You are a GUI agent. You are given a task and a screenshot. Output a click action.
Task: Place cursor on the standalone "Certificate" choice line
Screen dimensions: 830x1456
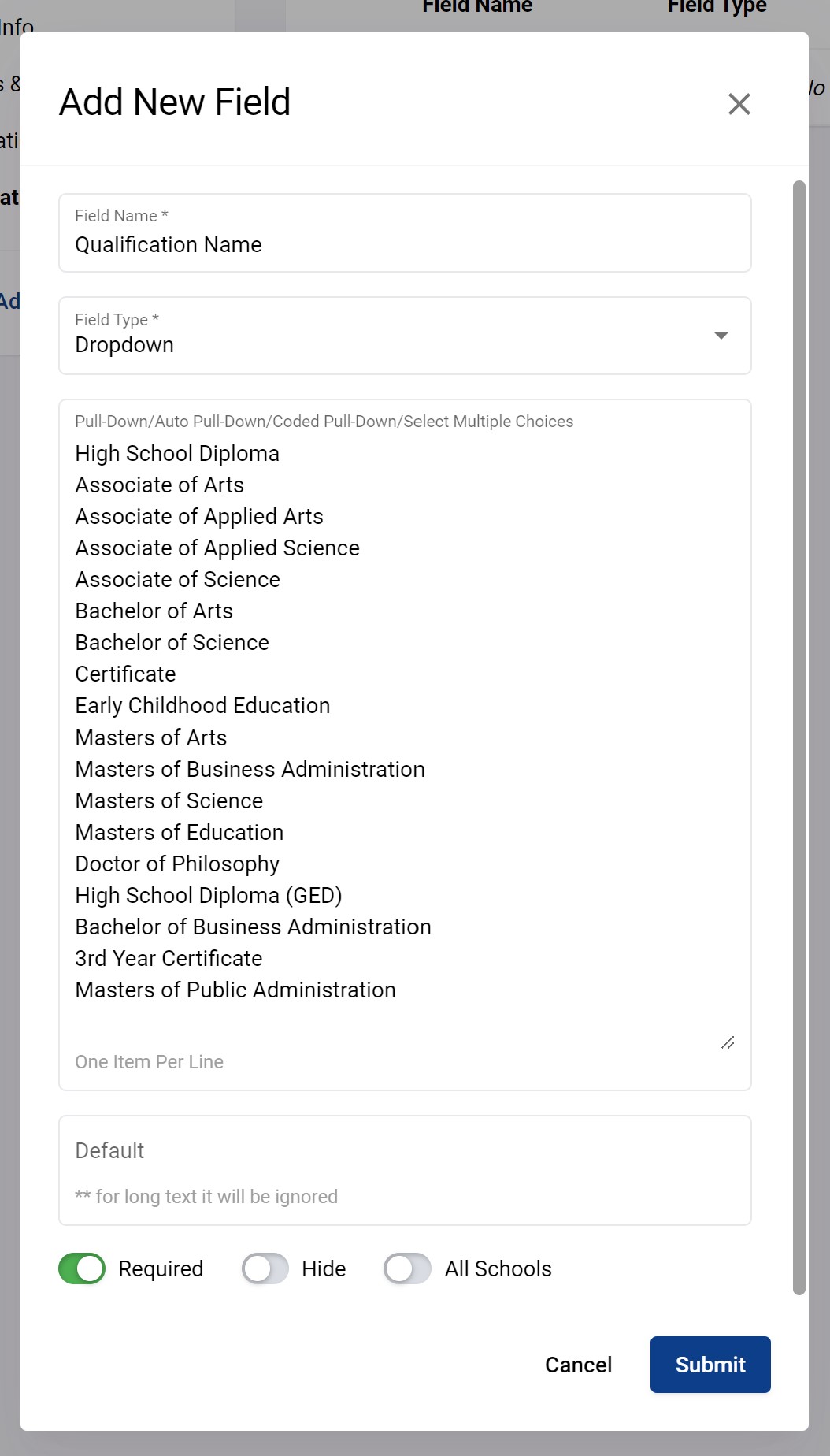126,674
